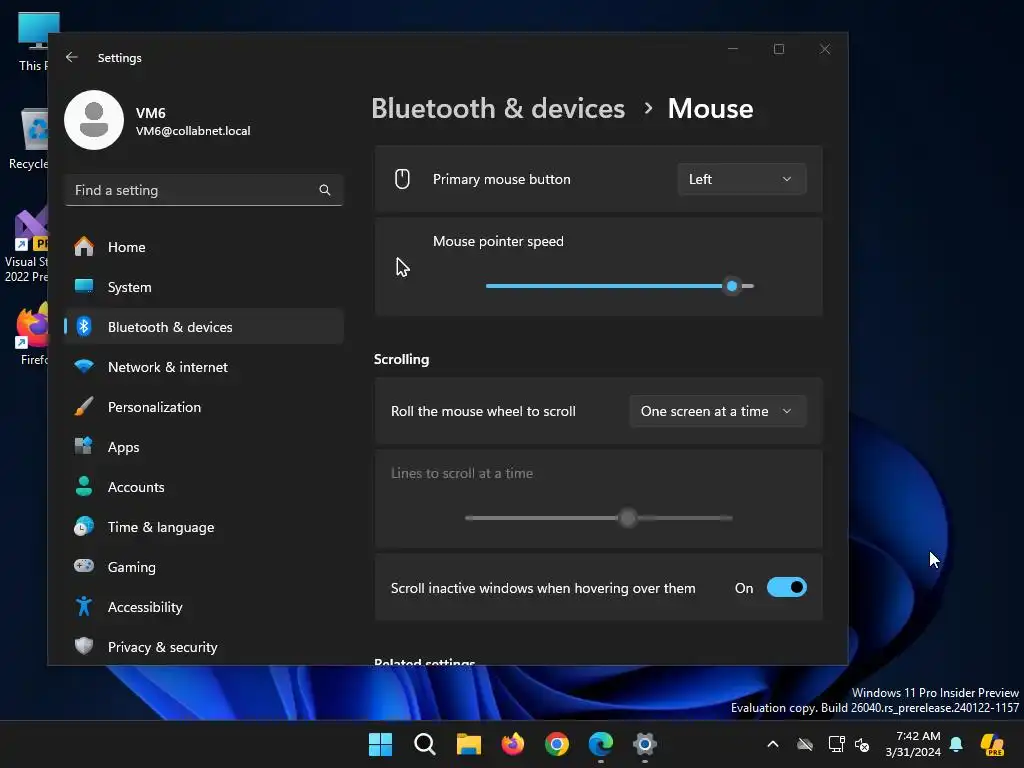Click the Bluetooth & devices breadcrumb link
The height and width of the screenshot is (768, 1024).
498,108
